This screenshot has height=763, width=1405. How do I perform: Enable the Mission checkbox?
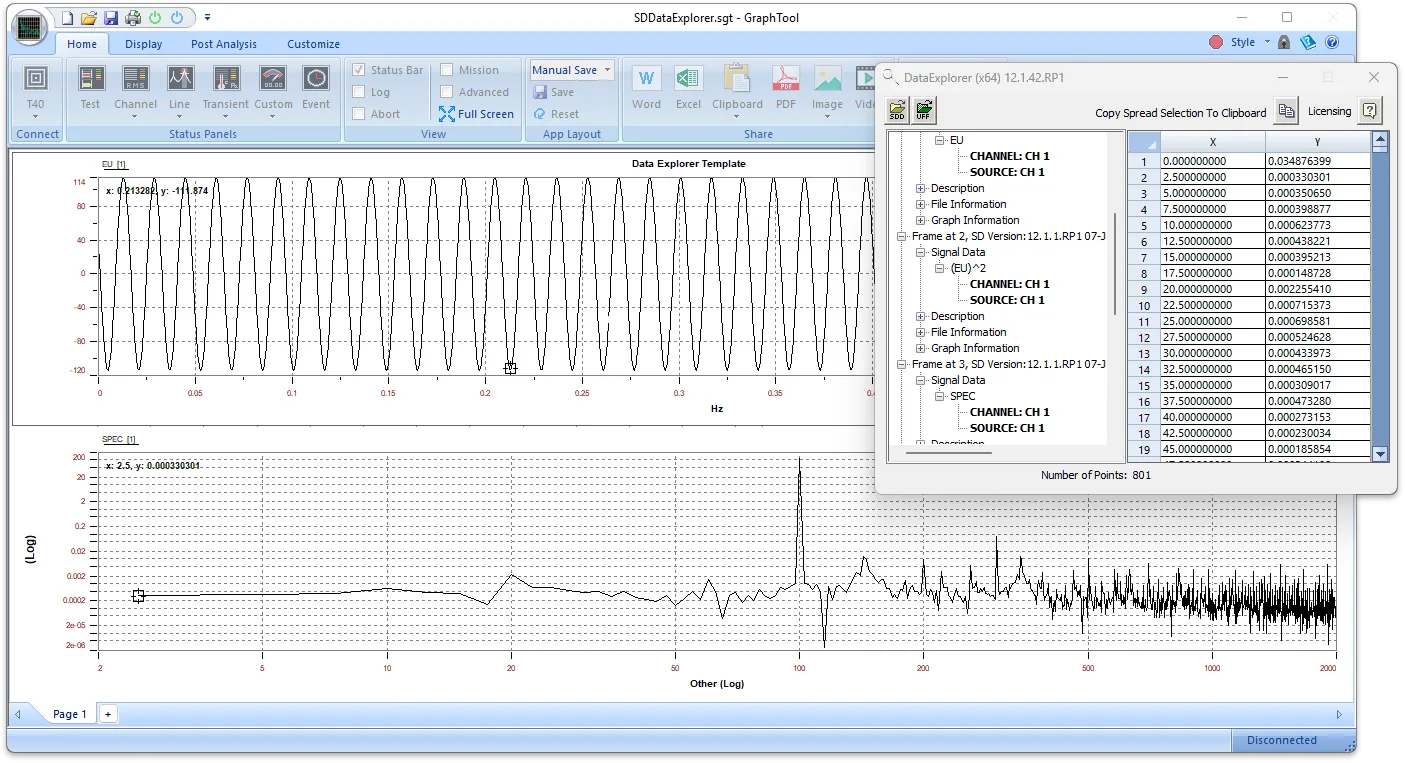pyautogui.click(x=447, y=70)
